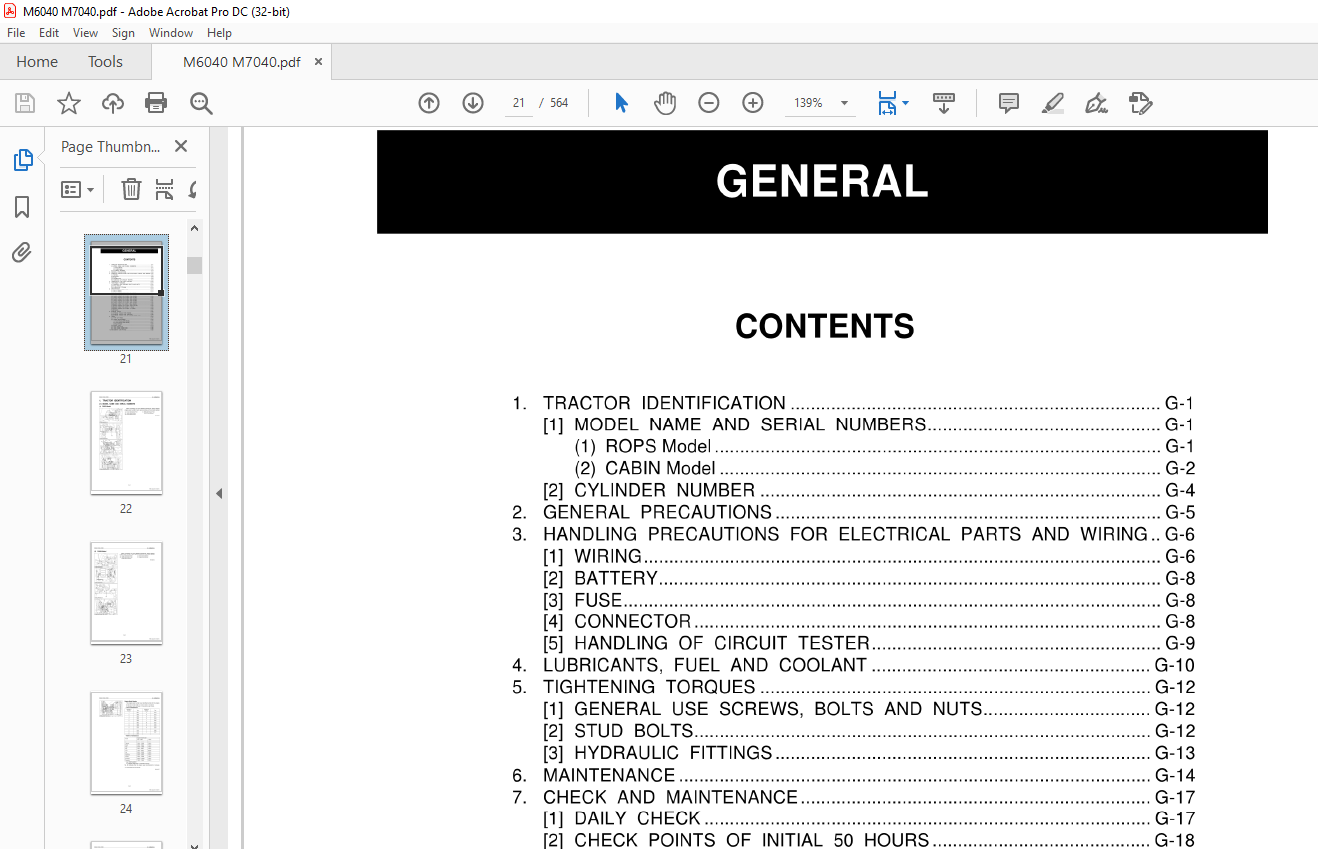Open the File menu
The width and height of the screenshot is (1318, 849).
point(16,33)
